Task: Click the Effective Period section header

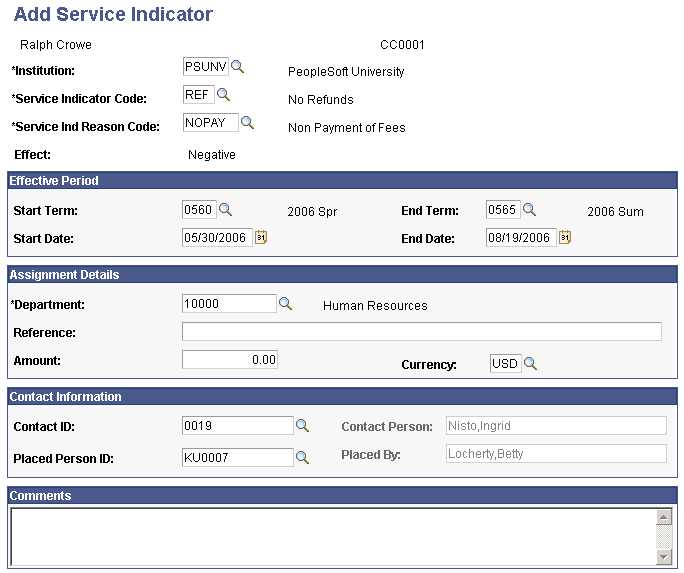Action: pyautogui.click(x=342, y=181)
